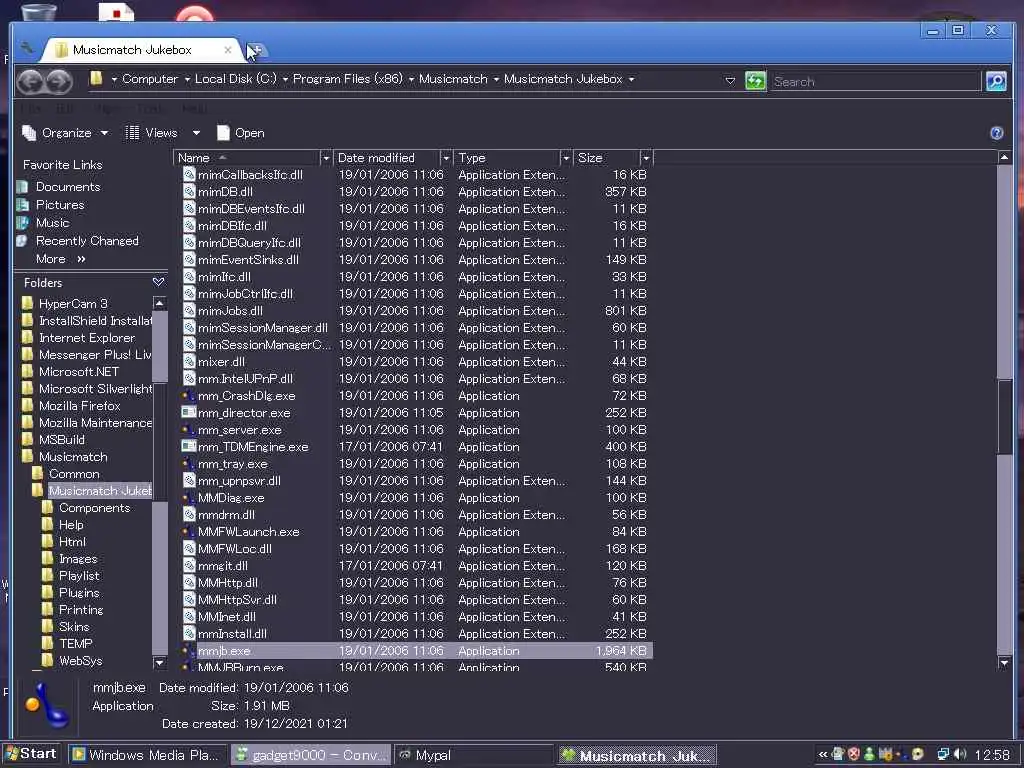
Task: Click the folder tree scroll up arrow
Action: 159,303
